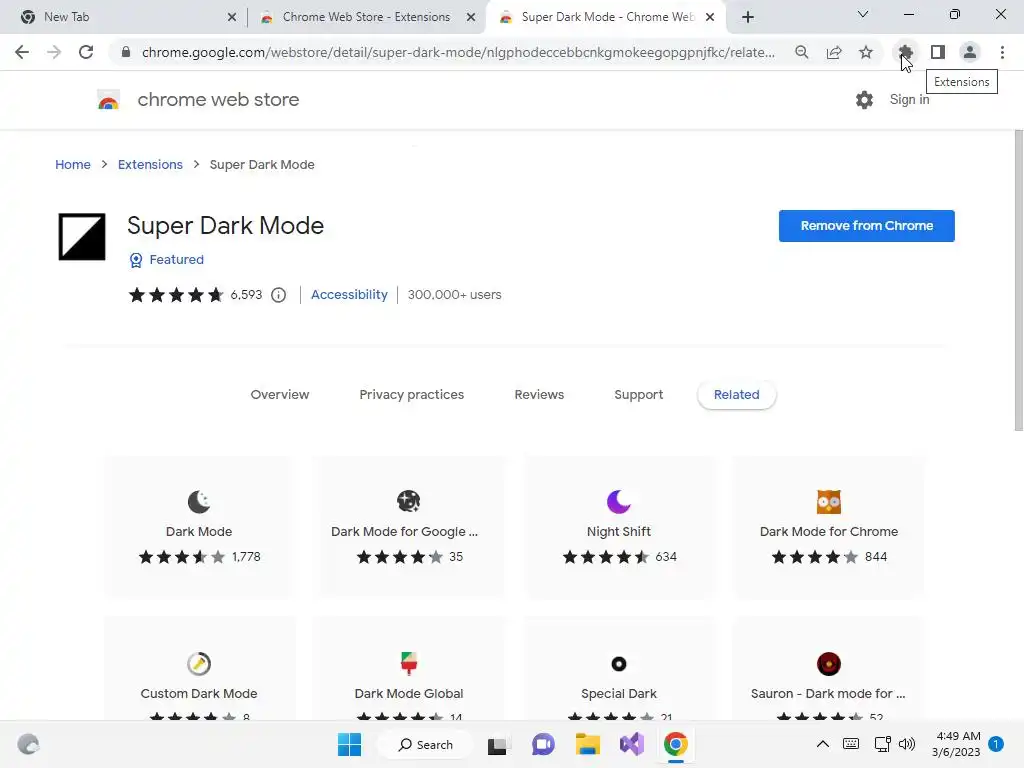Open the zoom magnifier icon in address bar
Image resolution: width=1024 pixels, height=768 pixels.
point(802,52)
